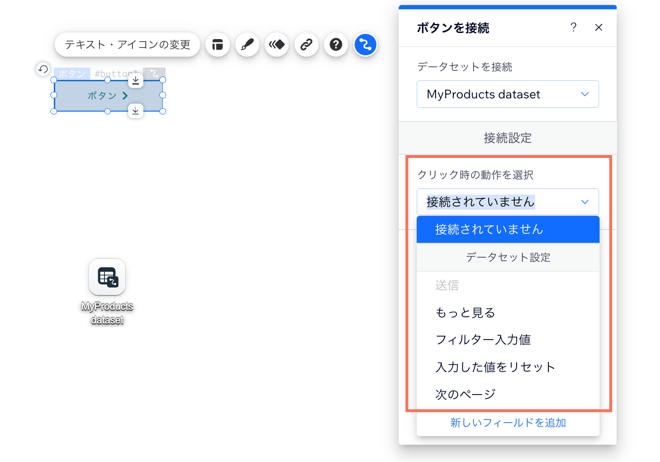Click disabled 送信 option
The image size is (660, 462).
pos(508,285)
